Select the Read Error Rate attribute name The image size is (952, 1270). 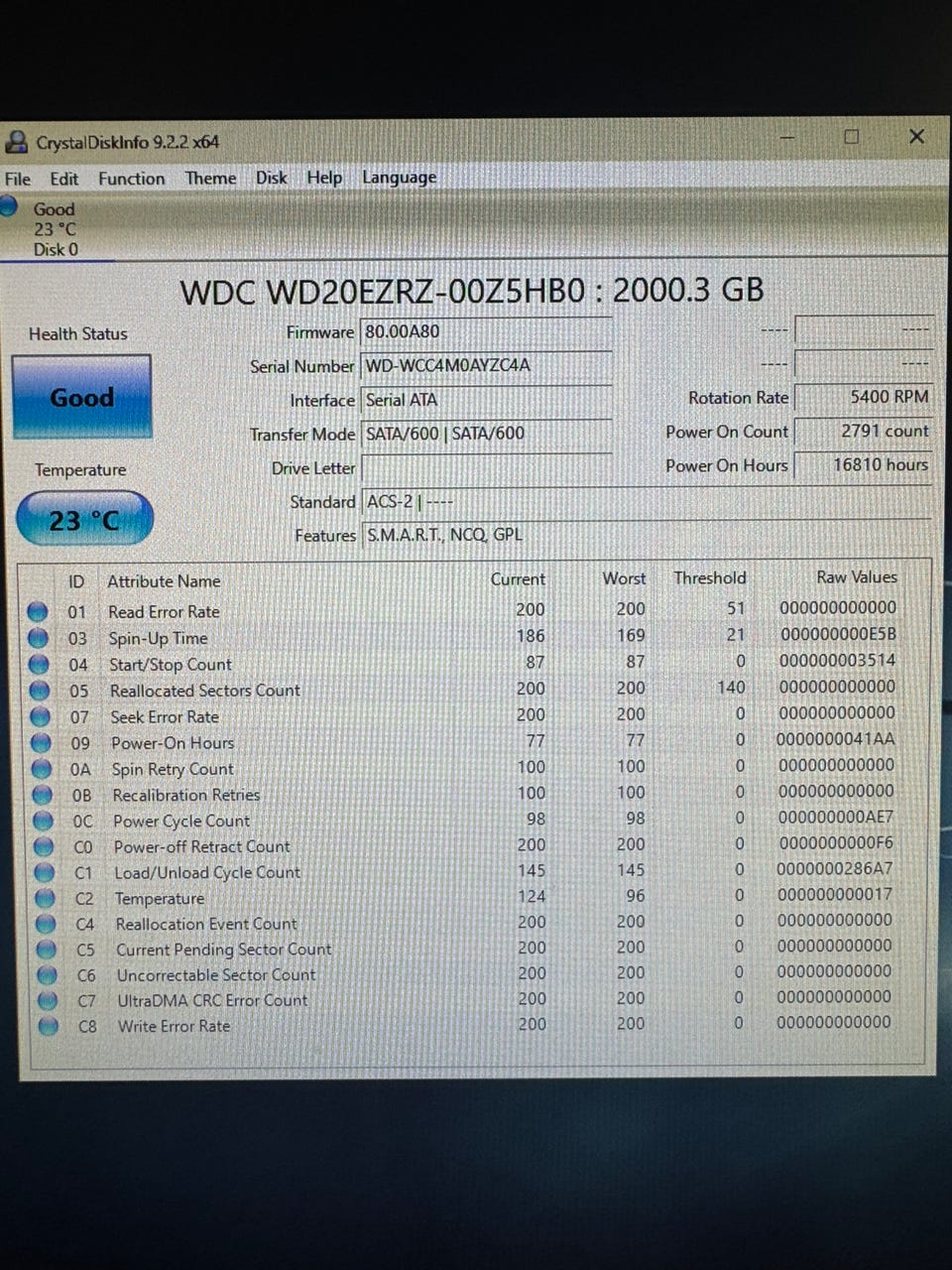tap(164, 612)
